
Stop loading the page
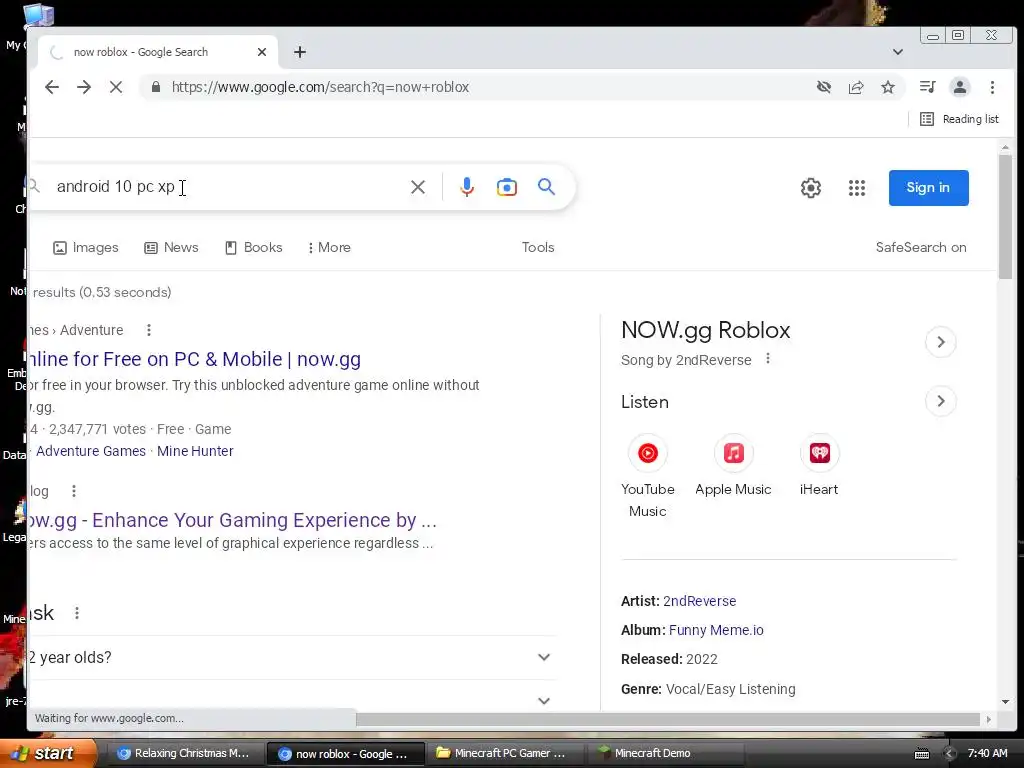(116, 87)
